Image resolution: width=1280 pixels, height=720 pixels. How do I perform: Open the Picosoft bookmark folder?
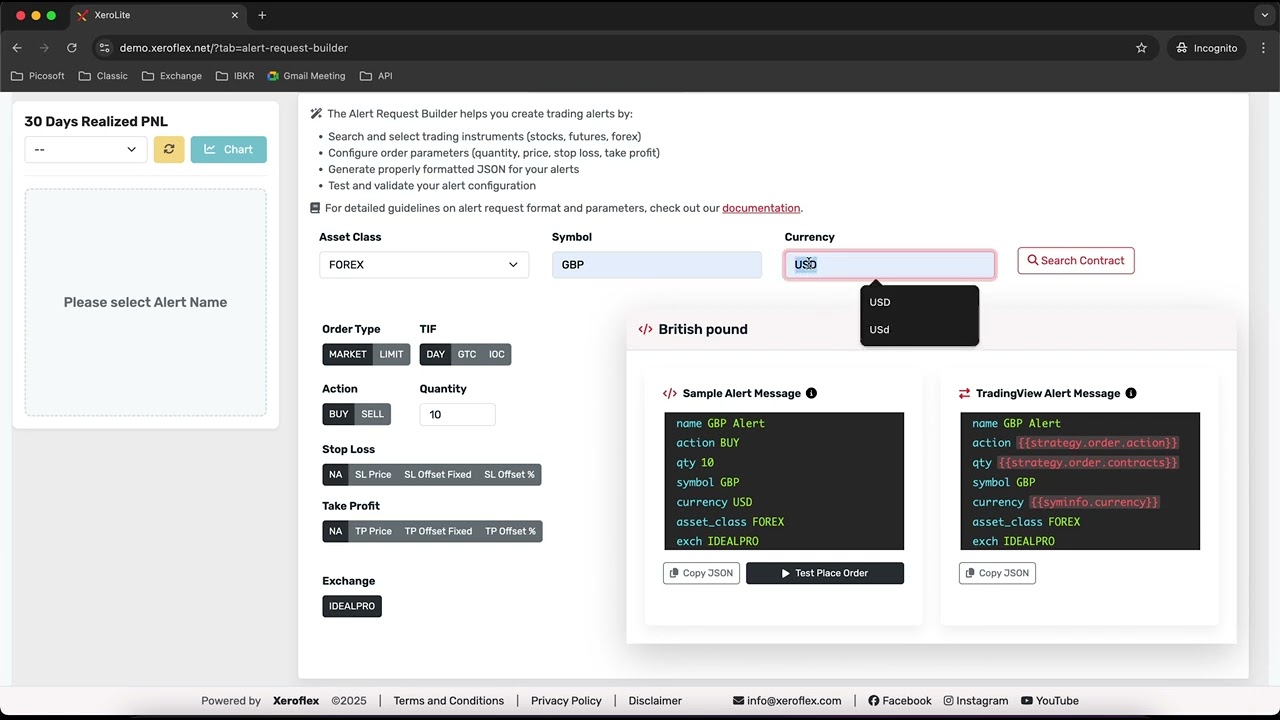pos(37,76)
